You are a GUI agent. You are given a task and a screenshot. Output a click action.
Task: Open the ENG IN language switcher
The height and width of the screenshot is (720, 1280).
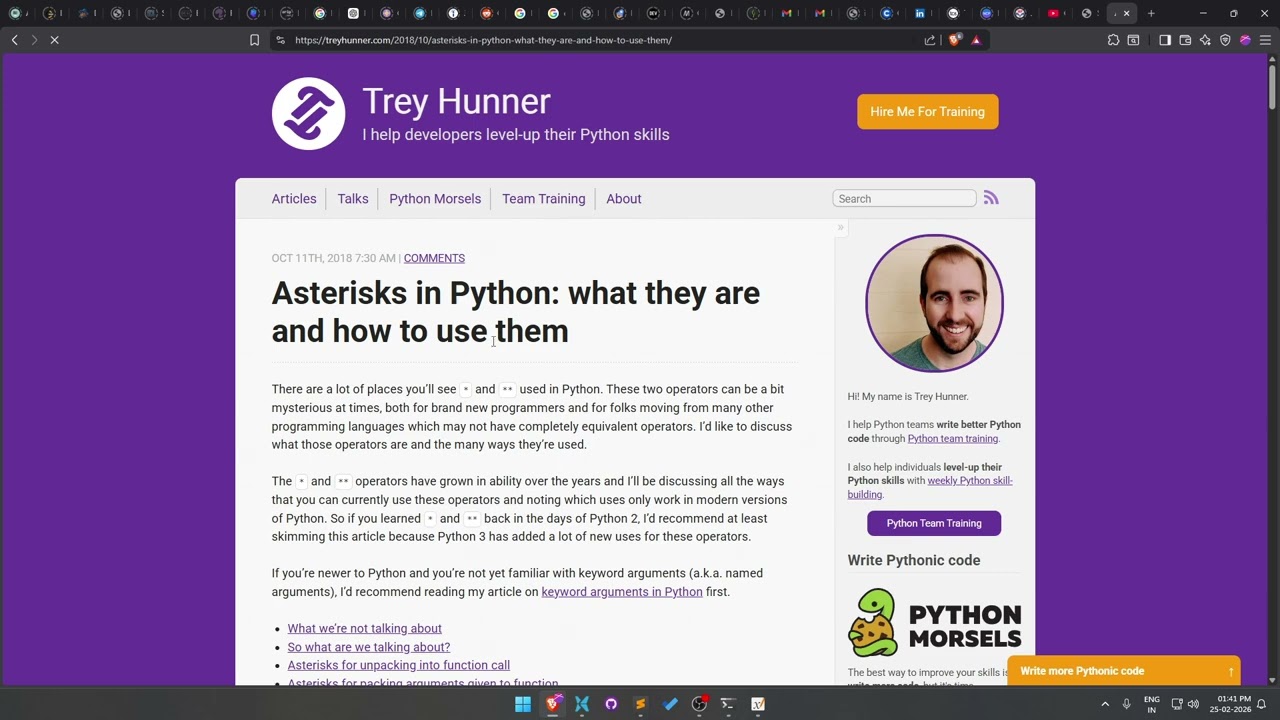pos(1152,704)
